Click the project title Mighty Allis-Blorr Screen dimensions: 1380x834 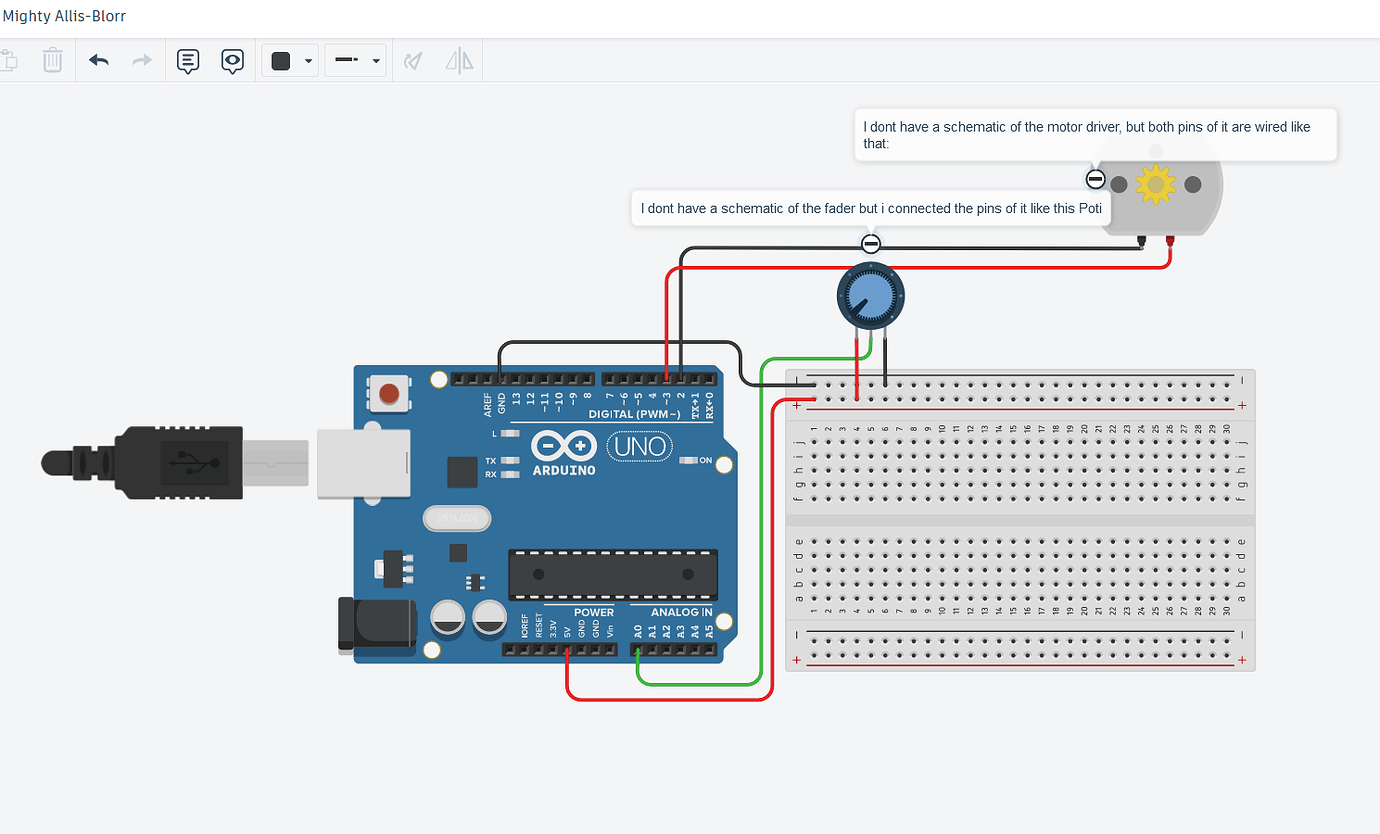click(64, 16)
